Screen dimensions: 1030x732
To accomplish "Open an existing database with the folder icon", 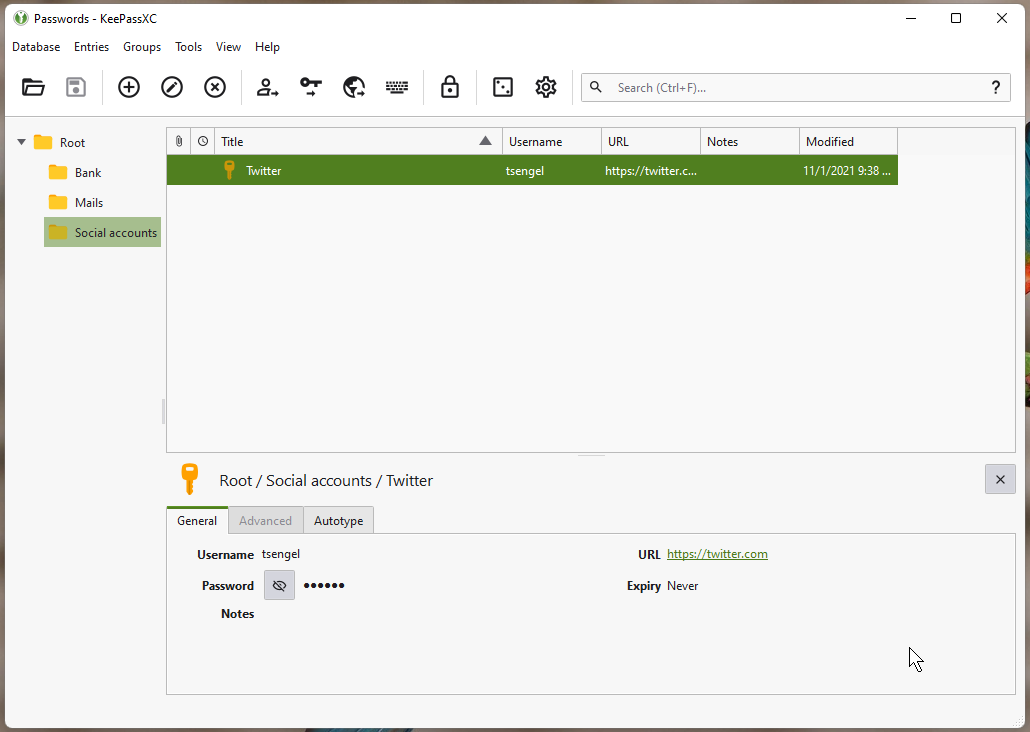I will [33, 87].
